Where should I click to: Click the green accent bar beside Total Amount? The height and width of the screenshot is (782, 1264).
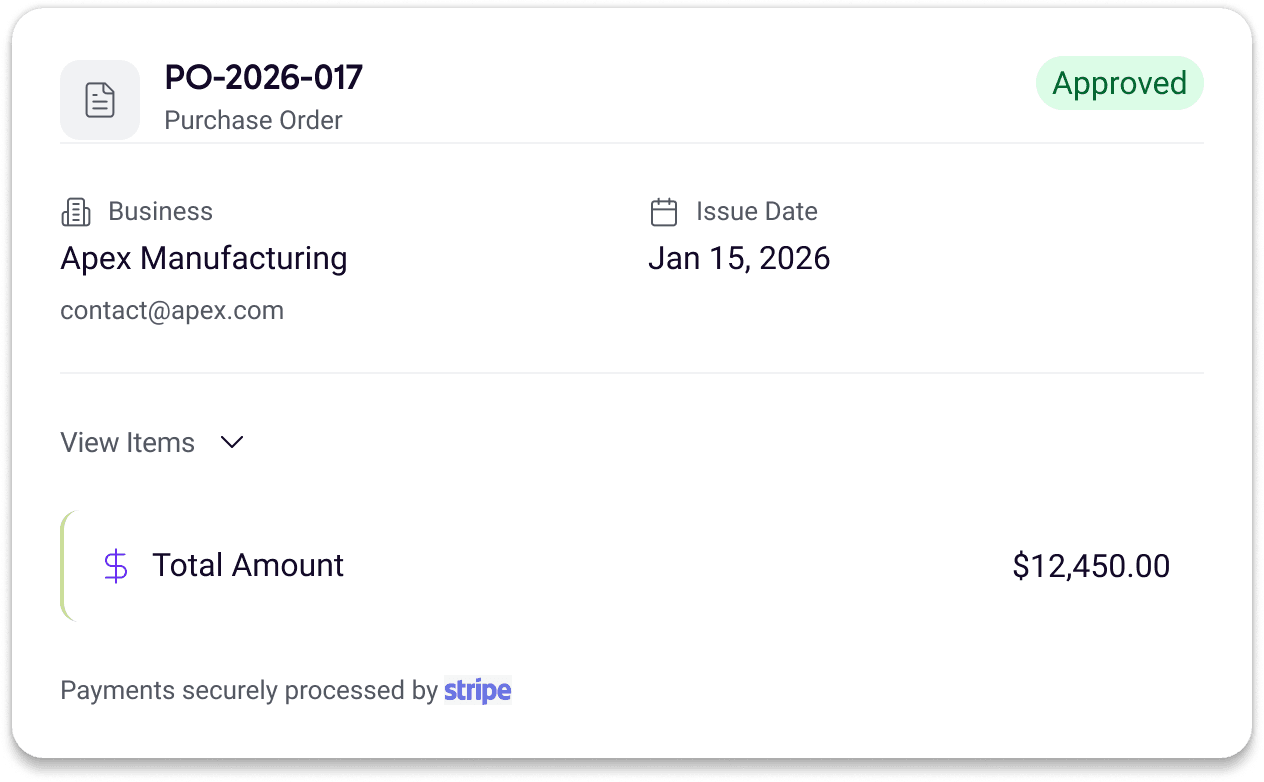point(65,566)
